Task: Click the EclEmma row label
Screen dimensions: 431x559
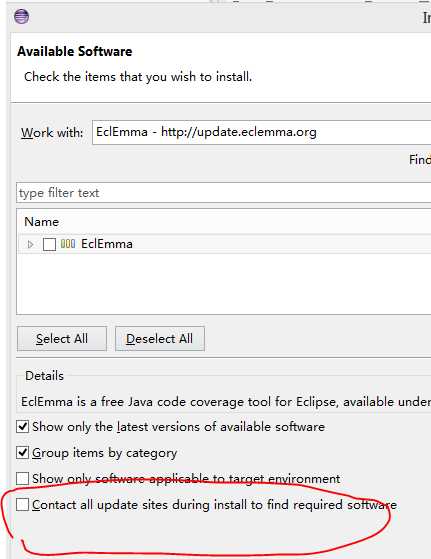Action: coord(107,244)
